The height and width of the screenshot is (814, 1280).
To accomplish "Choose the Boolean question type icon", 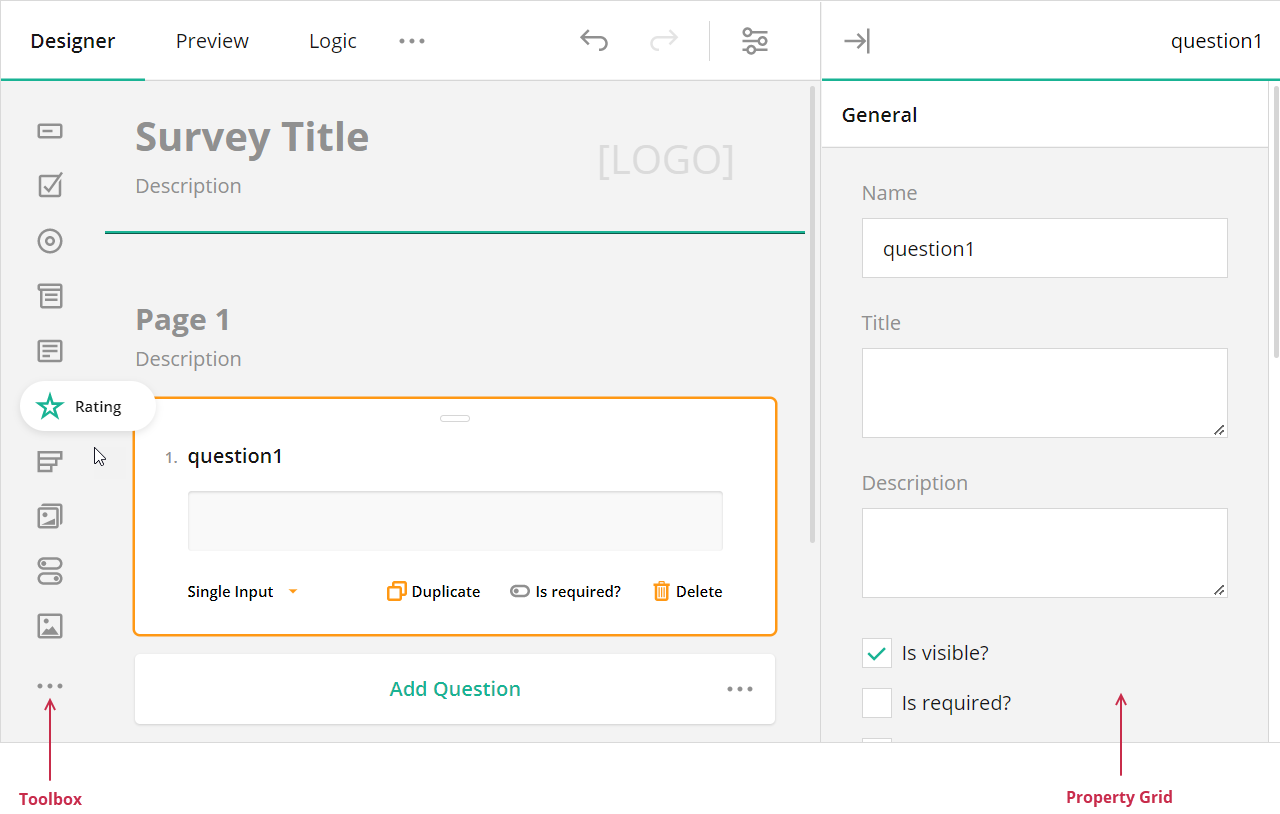I will pos(49,571).
